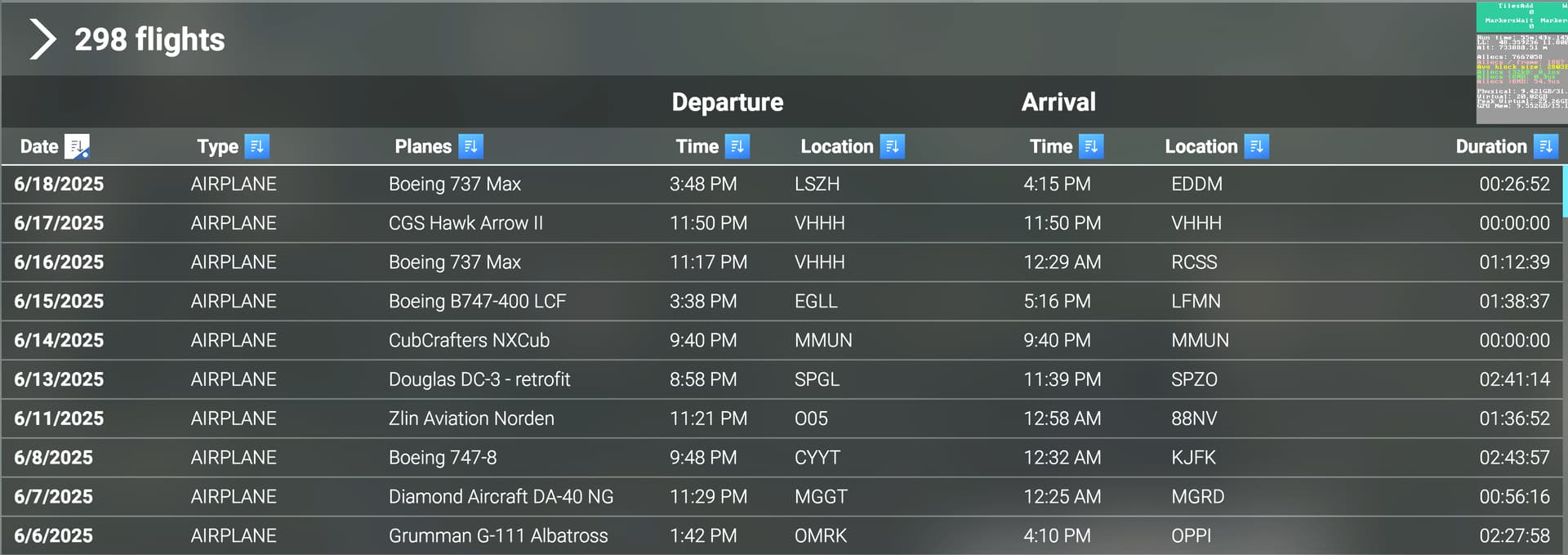
Task: Sort by Arrival Location icon
Action: coord(1256,146)
